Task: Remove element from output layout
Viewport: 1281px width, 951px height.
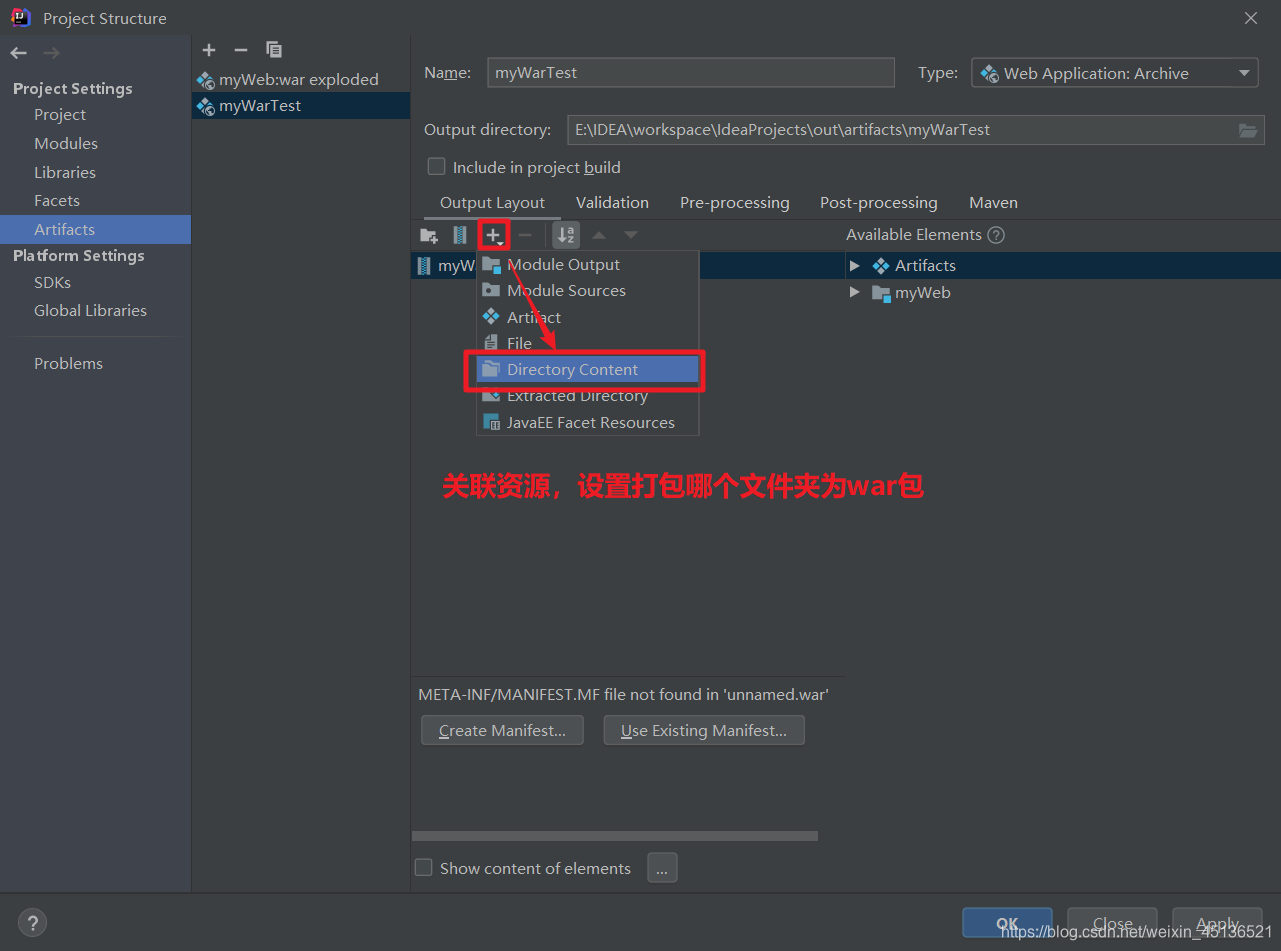Action: (x=525, y=235)
